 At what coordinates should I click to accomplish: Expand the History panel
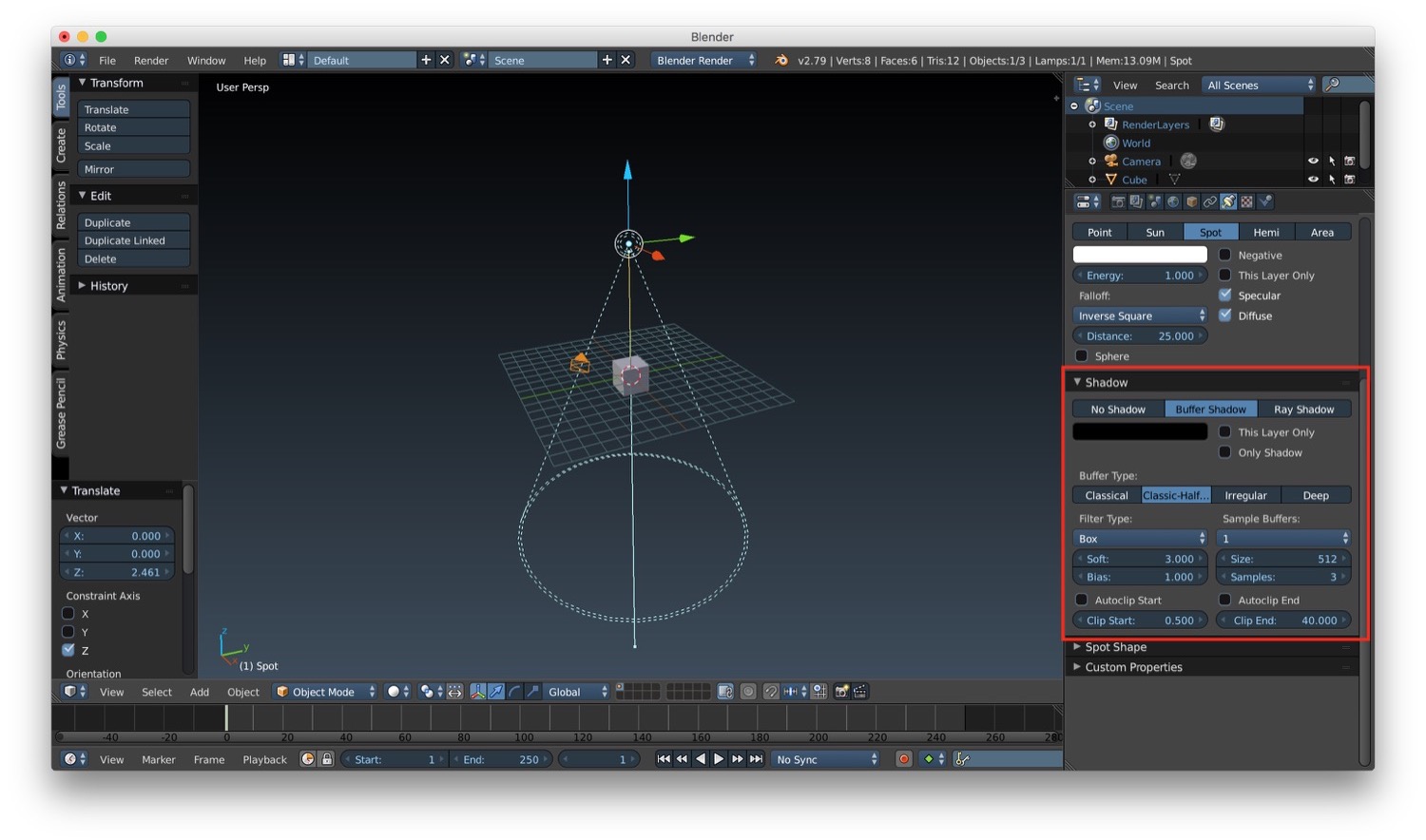[x=108, y=285]
